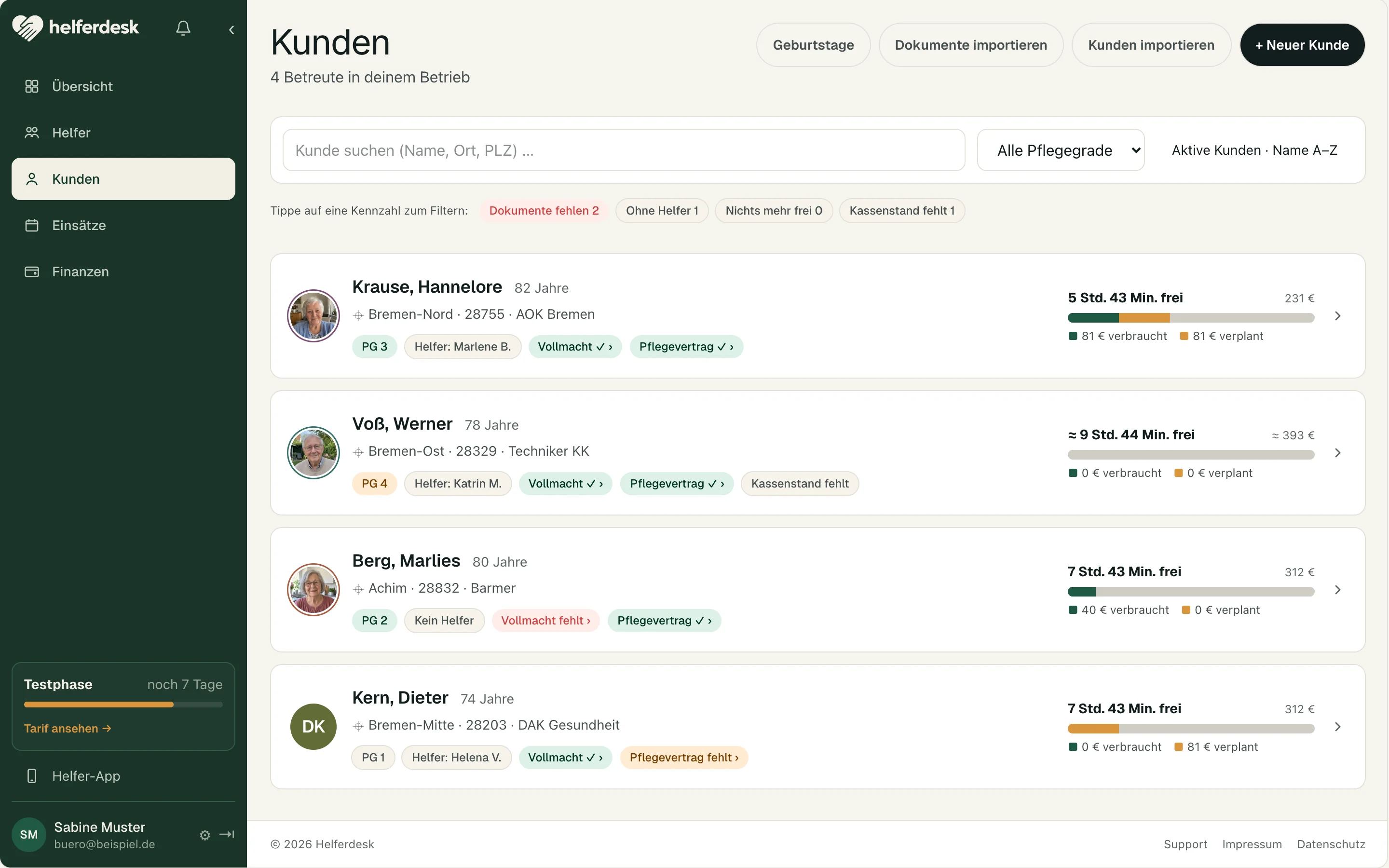
Task: Expand Krause, Hannelore's row chevron
Action: coord(1338,316)
